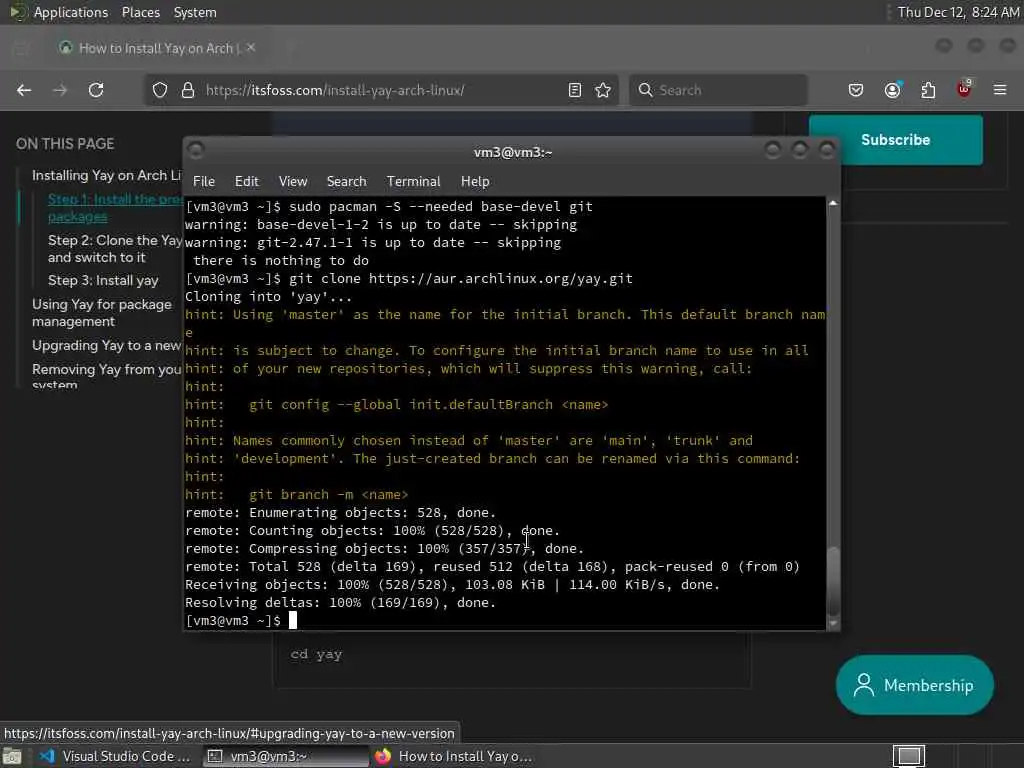This screenshot has height=768, width=1024.
Task: Open the terminal File menu
Action: pos(204,182)
